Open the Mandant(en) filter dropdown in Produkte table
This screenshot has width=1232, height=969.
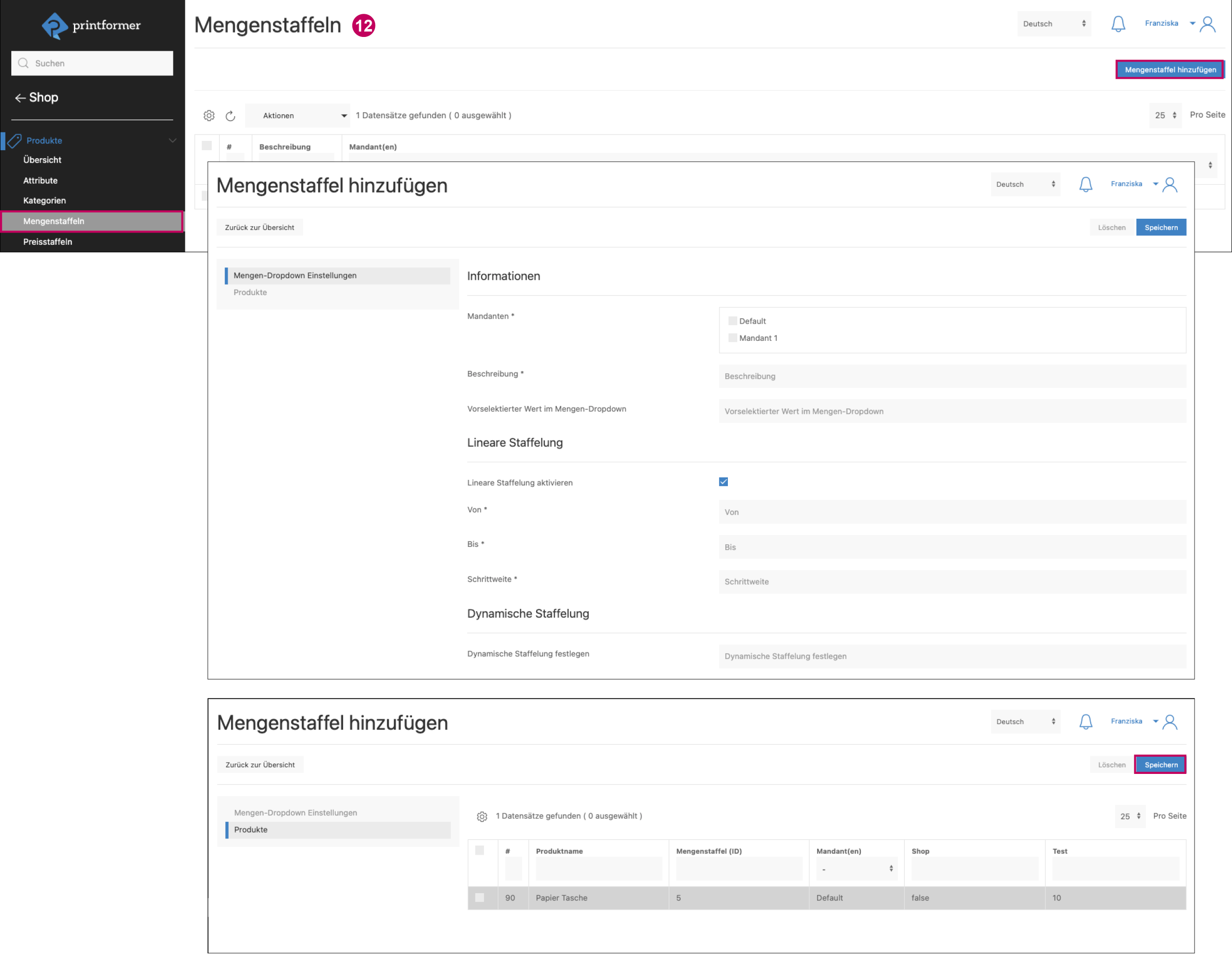point(856,869)
